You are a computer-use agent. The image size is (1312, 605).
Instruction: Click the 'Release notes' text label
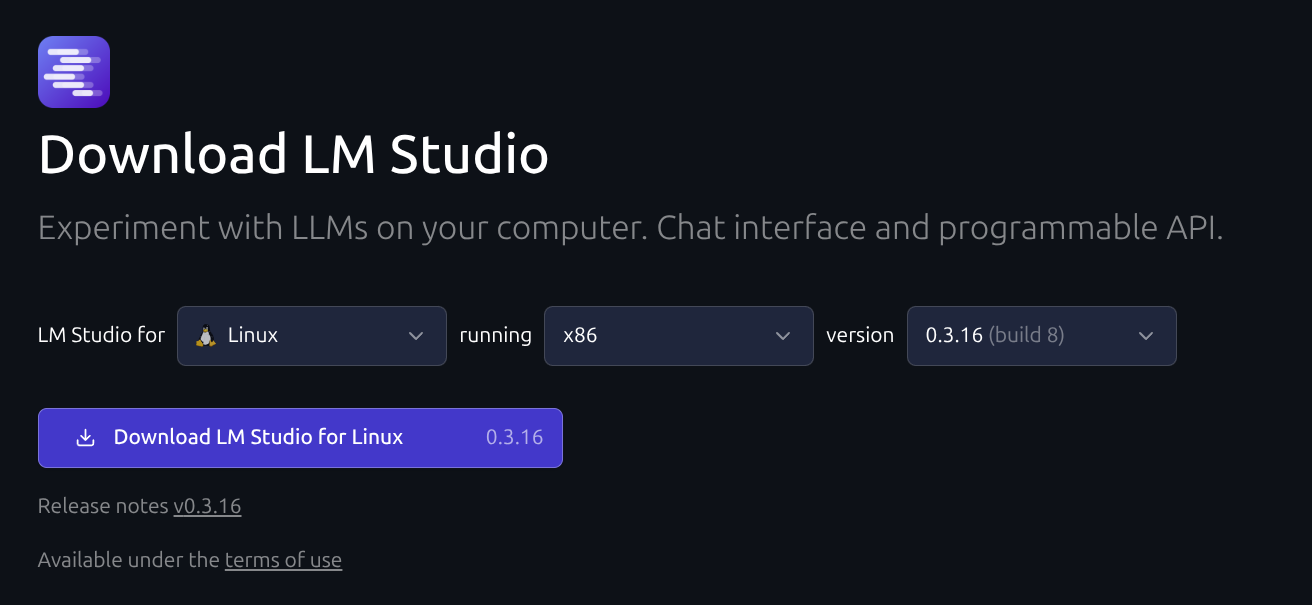pos(103,506)
